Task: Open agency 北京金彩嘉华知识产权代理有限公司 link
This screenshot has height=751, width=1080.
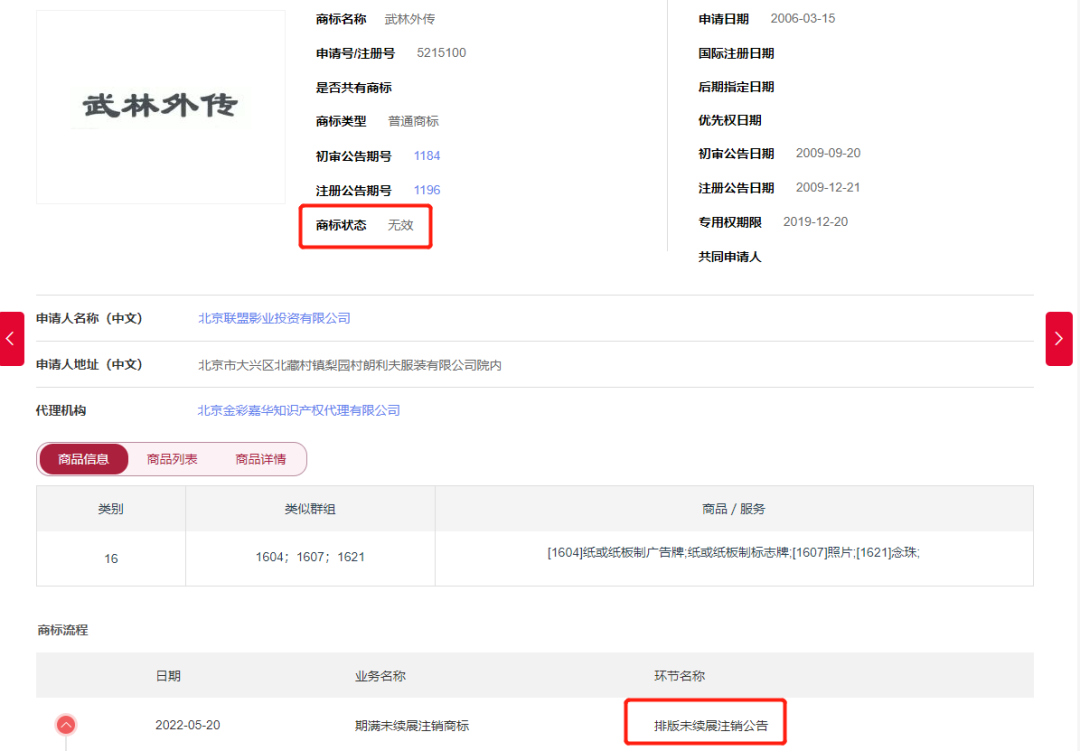Action: (299, 411)
